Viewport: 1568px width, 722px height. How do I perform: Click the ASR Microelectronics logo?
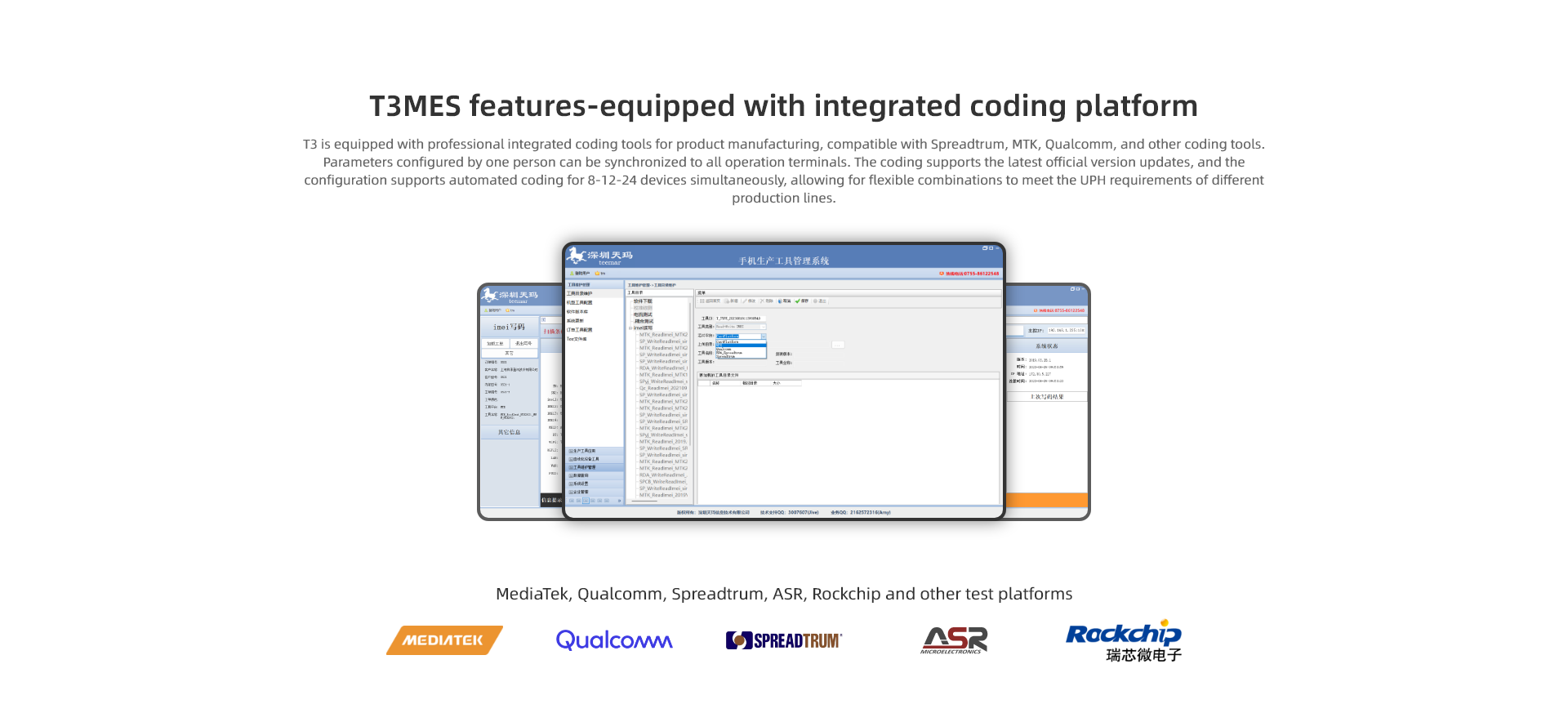tap(954, 640)
